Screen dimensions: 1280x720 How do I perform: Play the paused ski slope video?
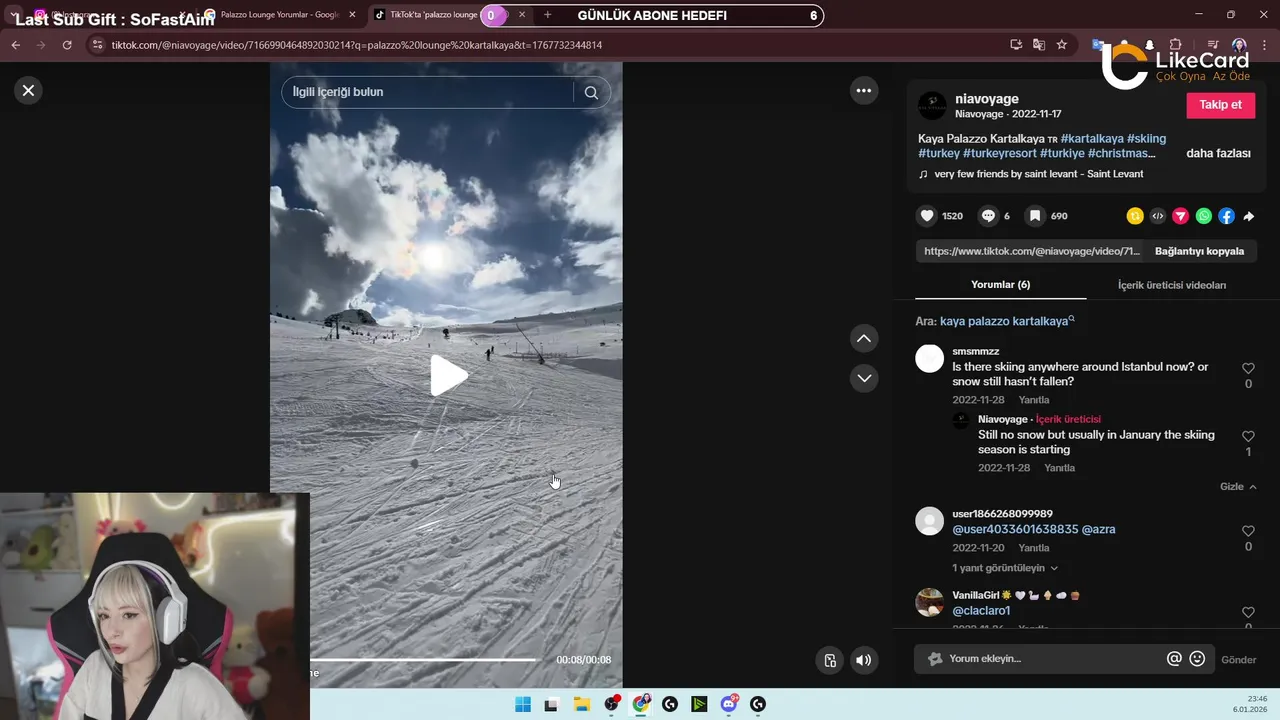click(x=448, y=376)
